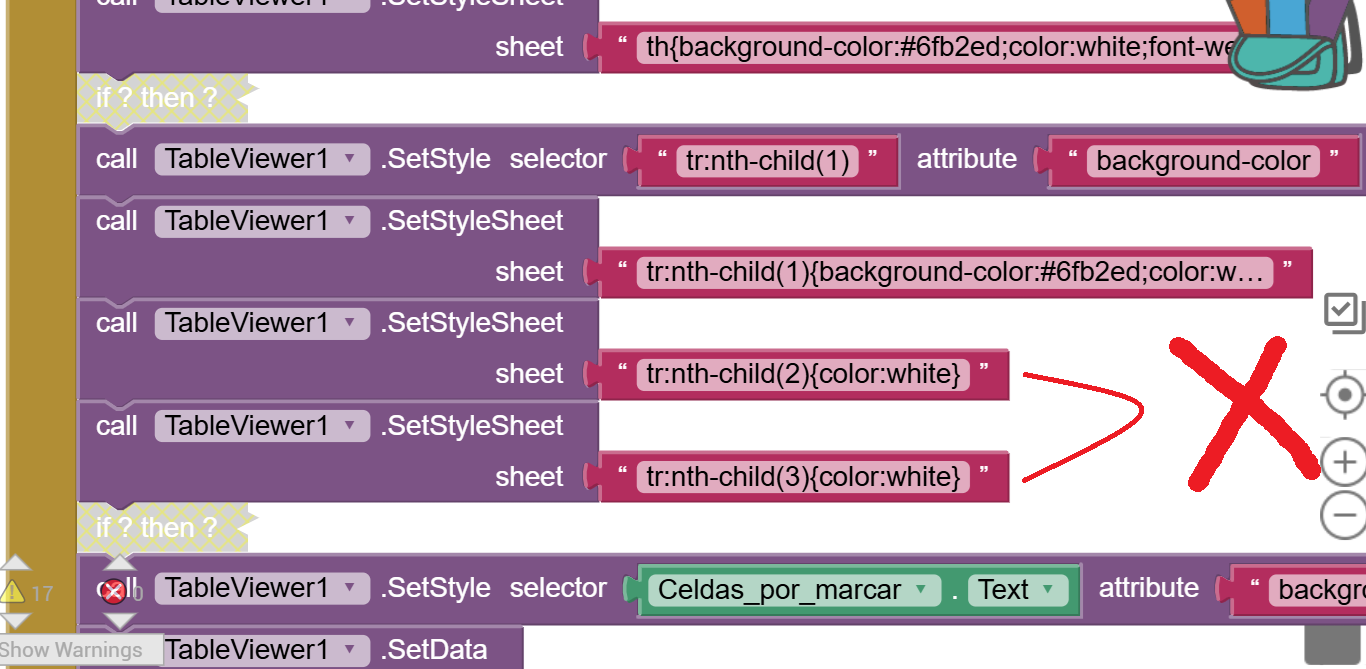Open TableViewer1 dropdown on the tr:nth-child(2) SetStyleSheet block
Image resolution: width=1366 pixels, height=669 pixels.
click(261, 323)
